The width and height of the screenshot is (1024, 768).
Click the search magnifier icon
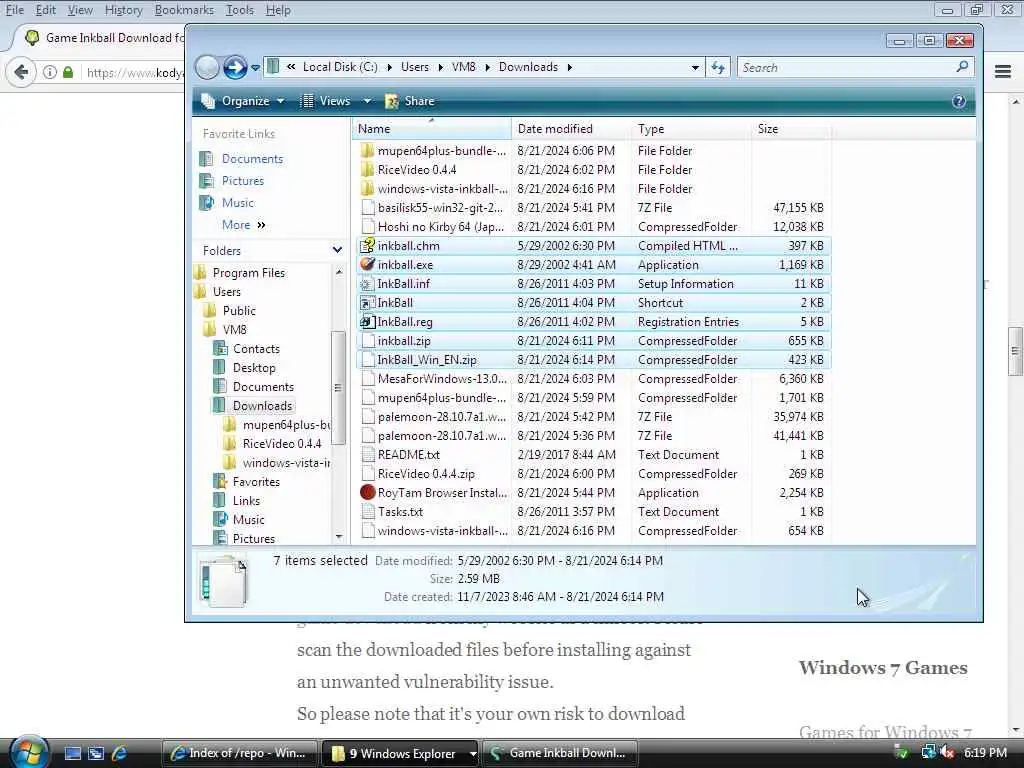coord(963,67)
